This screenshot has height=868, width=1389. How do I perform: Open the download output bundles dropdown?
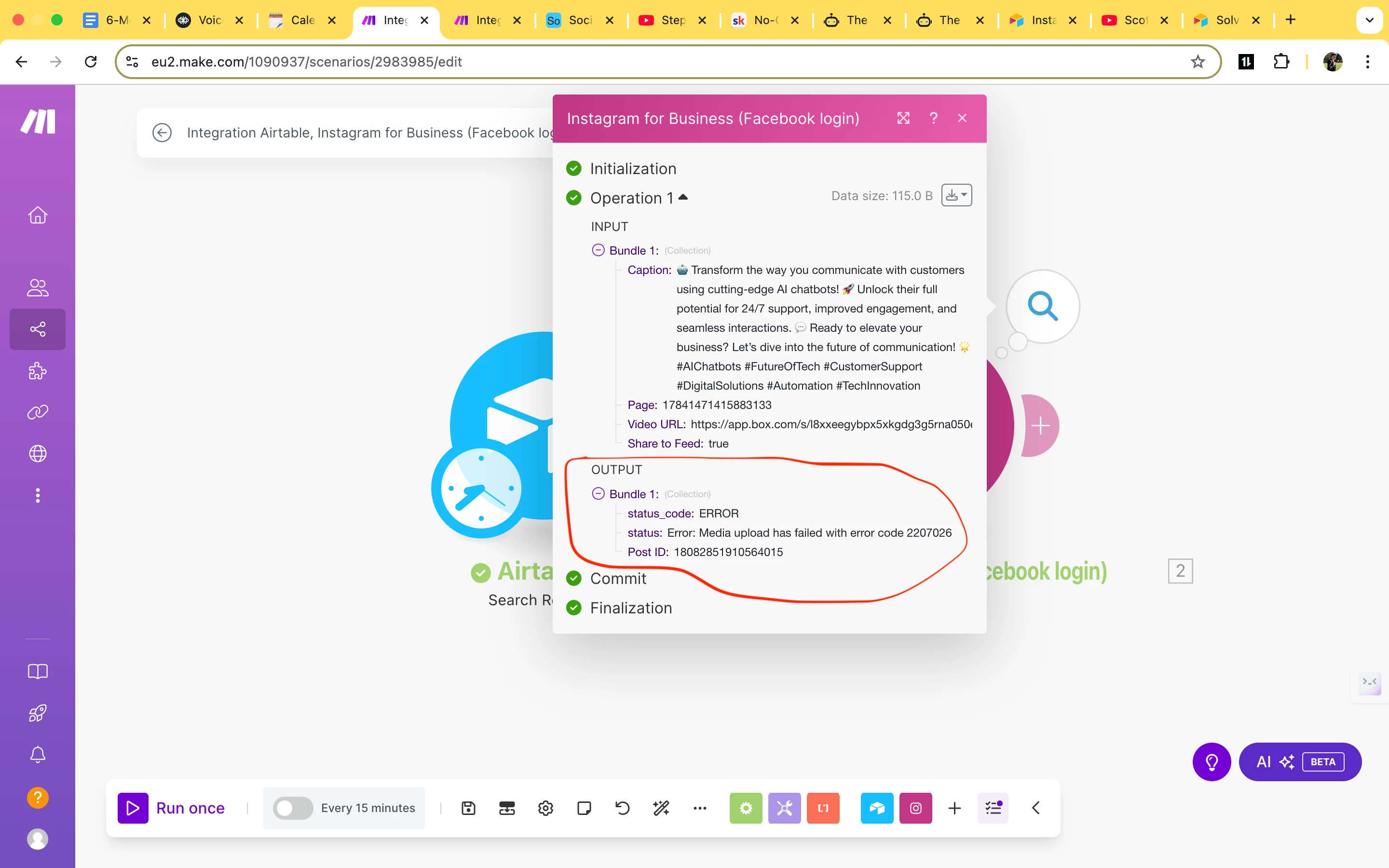coord(956,196)
